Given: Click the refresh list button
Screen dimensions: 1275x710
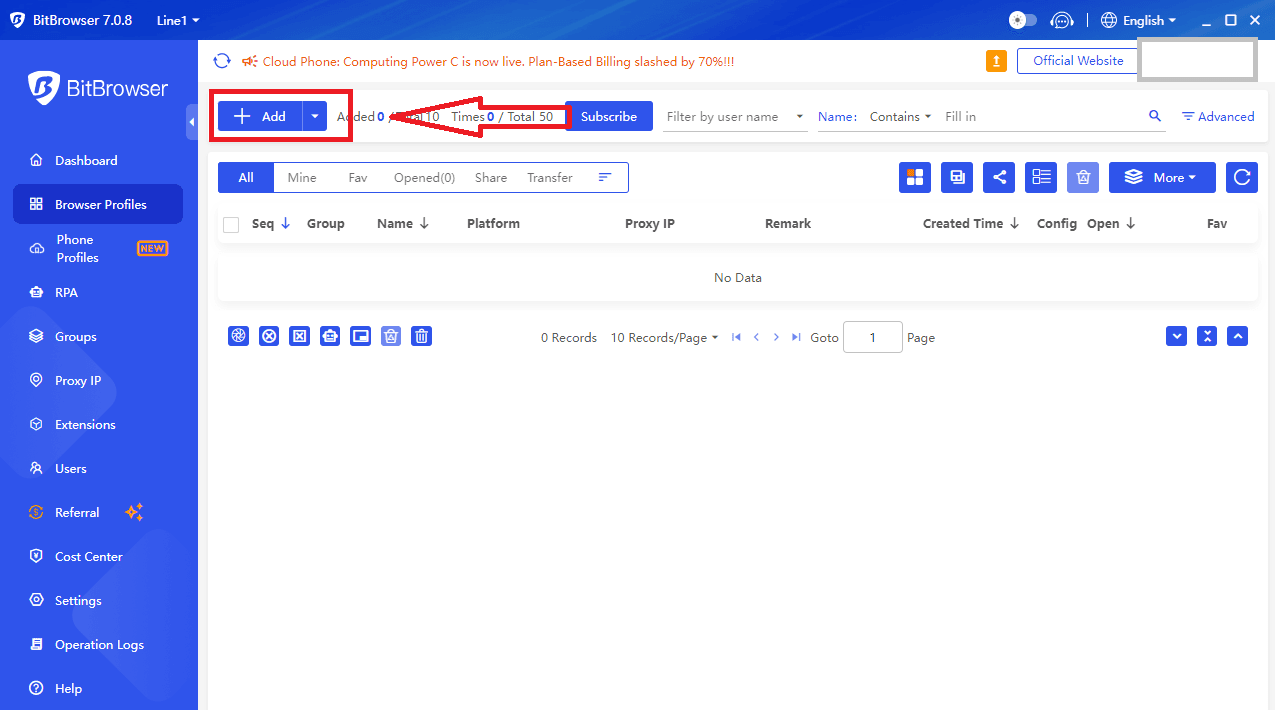Looking at the screenshot, I should click(x=1242, y=177).
